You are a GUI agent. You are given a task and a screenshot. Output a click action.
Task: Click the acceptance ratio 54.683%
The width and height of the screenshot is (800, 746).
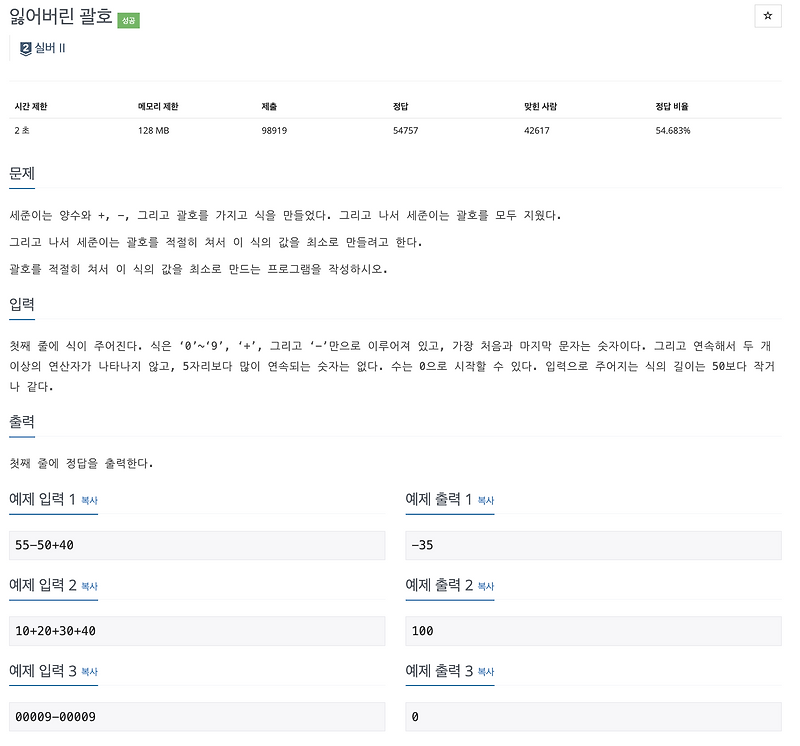pyautogui.click(x=672, y=129)
